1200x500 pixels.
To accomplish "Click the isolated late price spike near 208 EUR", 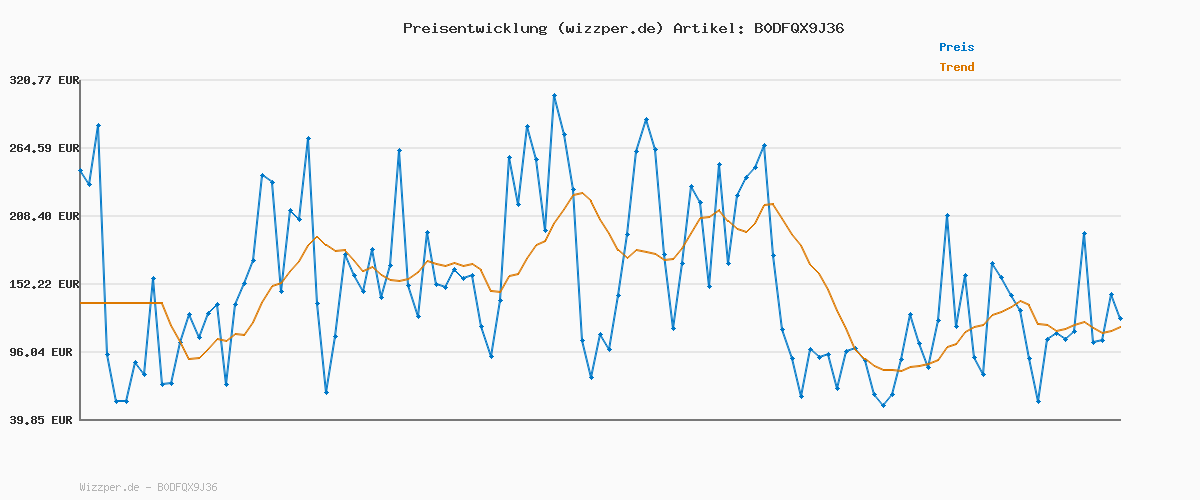I will 947,215.
